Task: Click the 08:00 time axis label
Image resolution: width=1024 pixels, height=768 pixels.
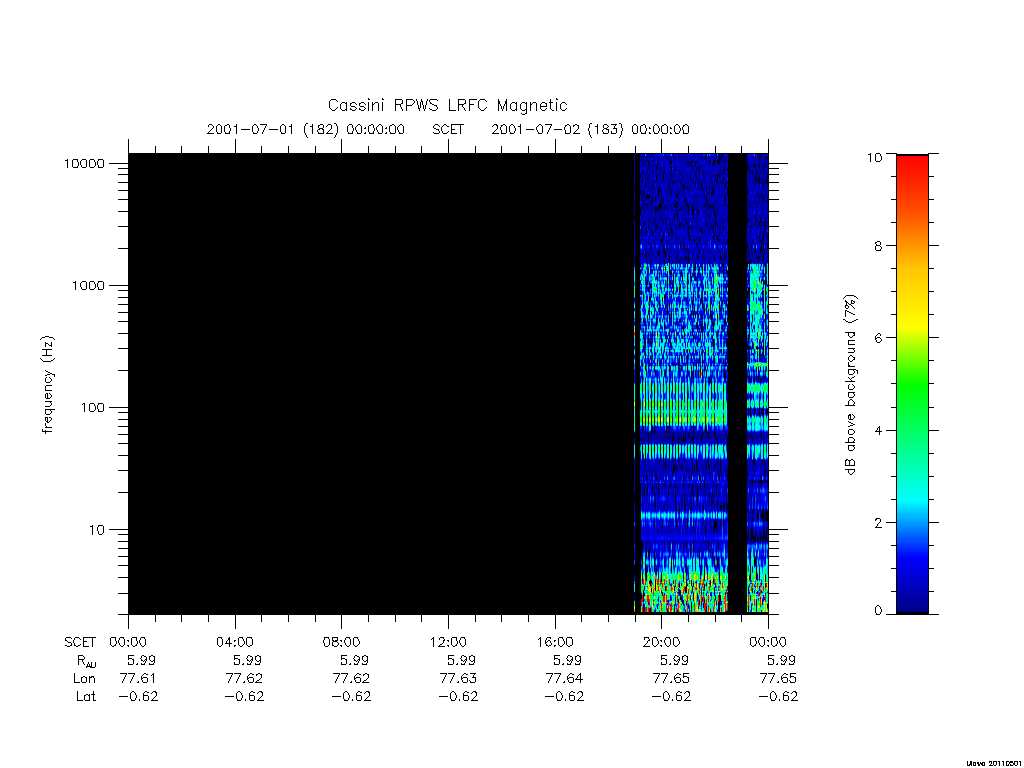Action: point(342,642)
